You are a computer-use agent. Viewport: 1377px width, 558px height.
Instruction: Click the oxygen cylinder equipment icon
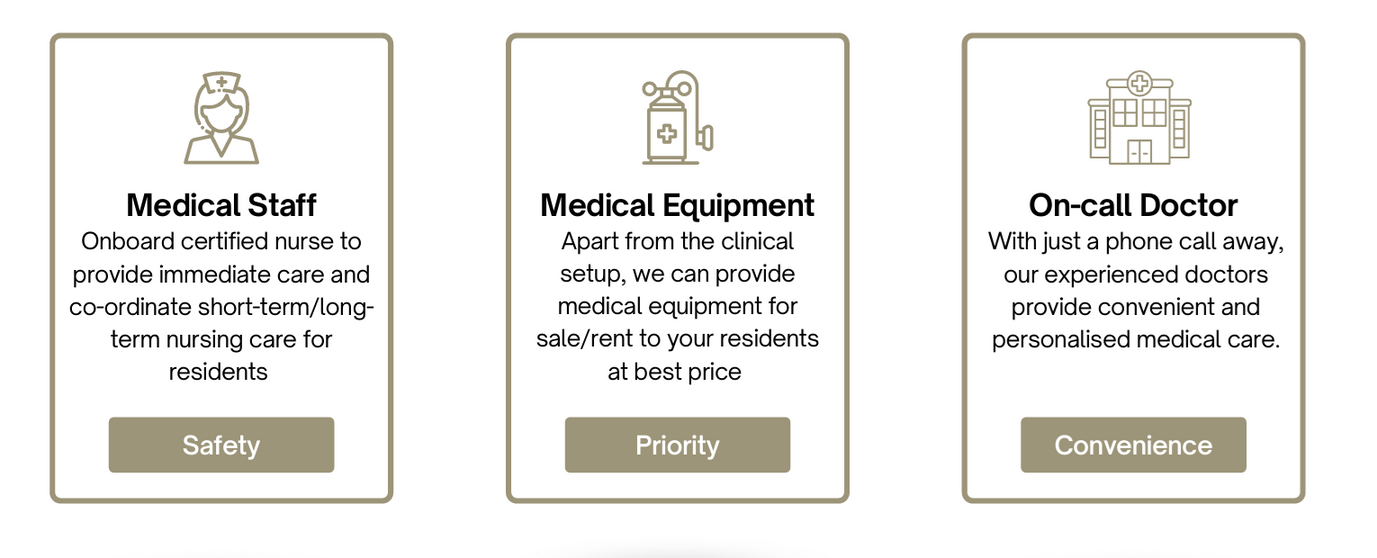677,117
